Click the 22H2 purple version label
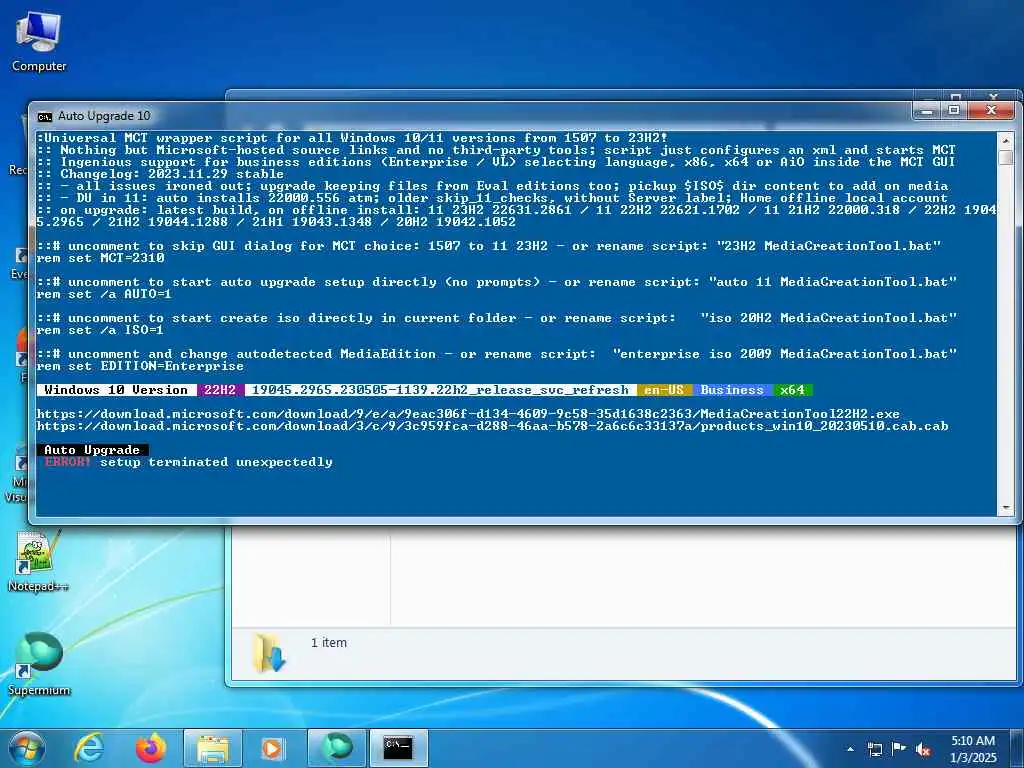The width and height of the screenshot is (1024, 768). click(220, 390)
